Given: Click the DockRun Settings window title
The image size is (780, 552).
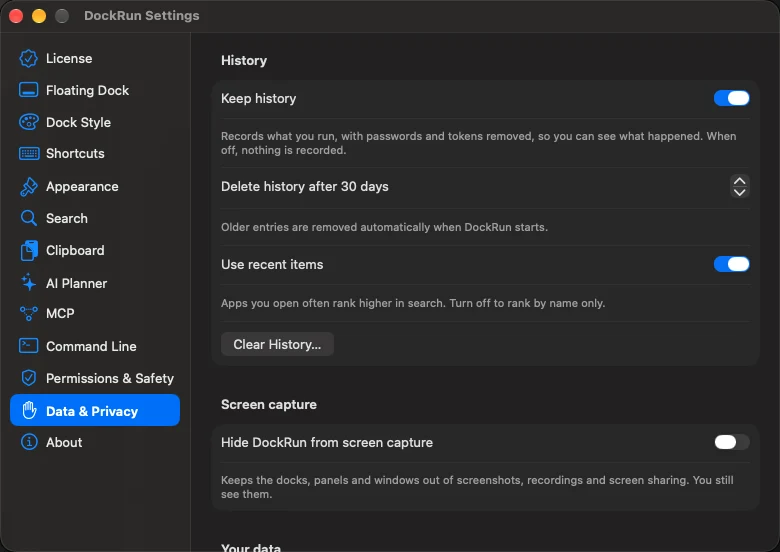Looking at the screenshot, I should pos(142,16).
